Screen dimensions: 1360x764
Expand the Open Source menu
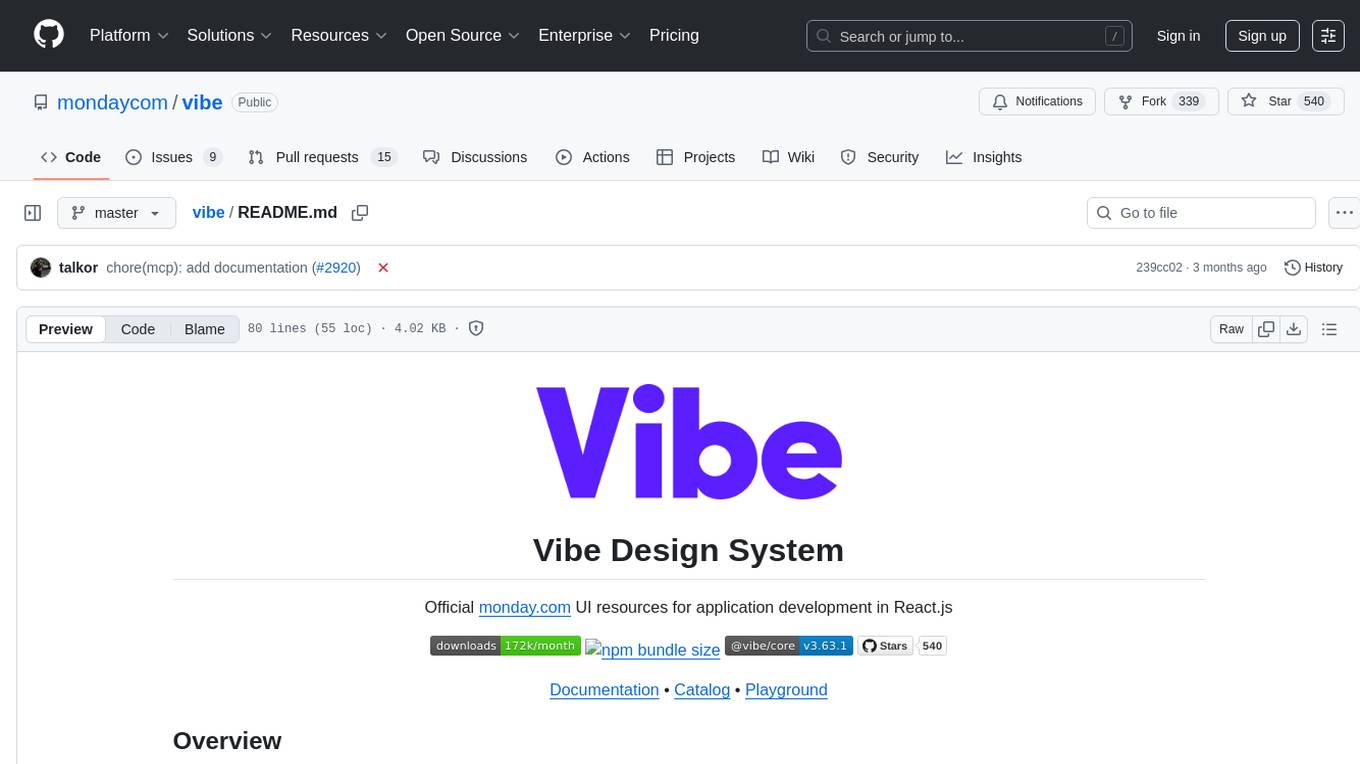[463, 35]
